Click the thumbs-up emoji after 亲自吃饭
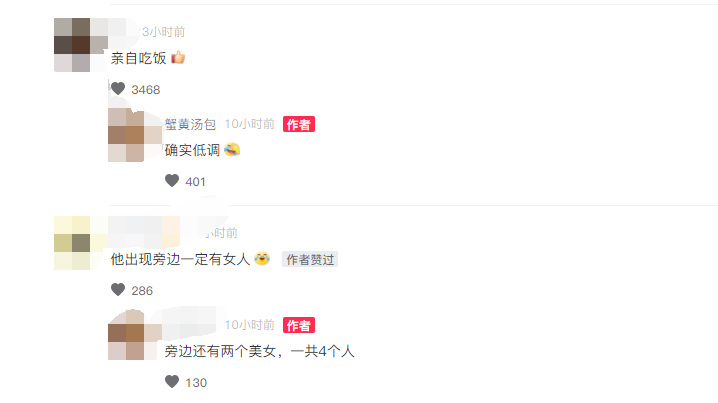This screenshot has width=718, height=403. pos(178,58)
